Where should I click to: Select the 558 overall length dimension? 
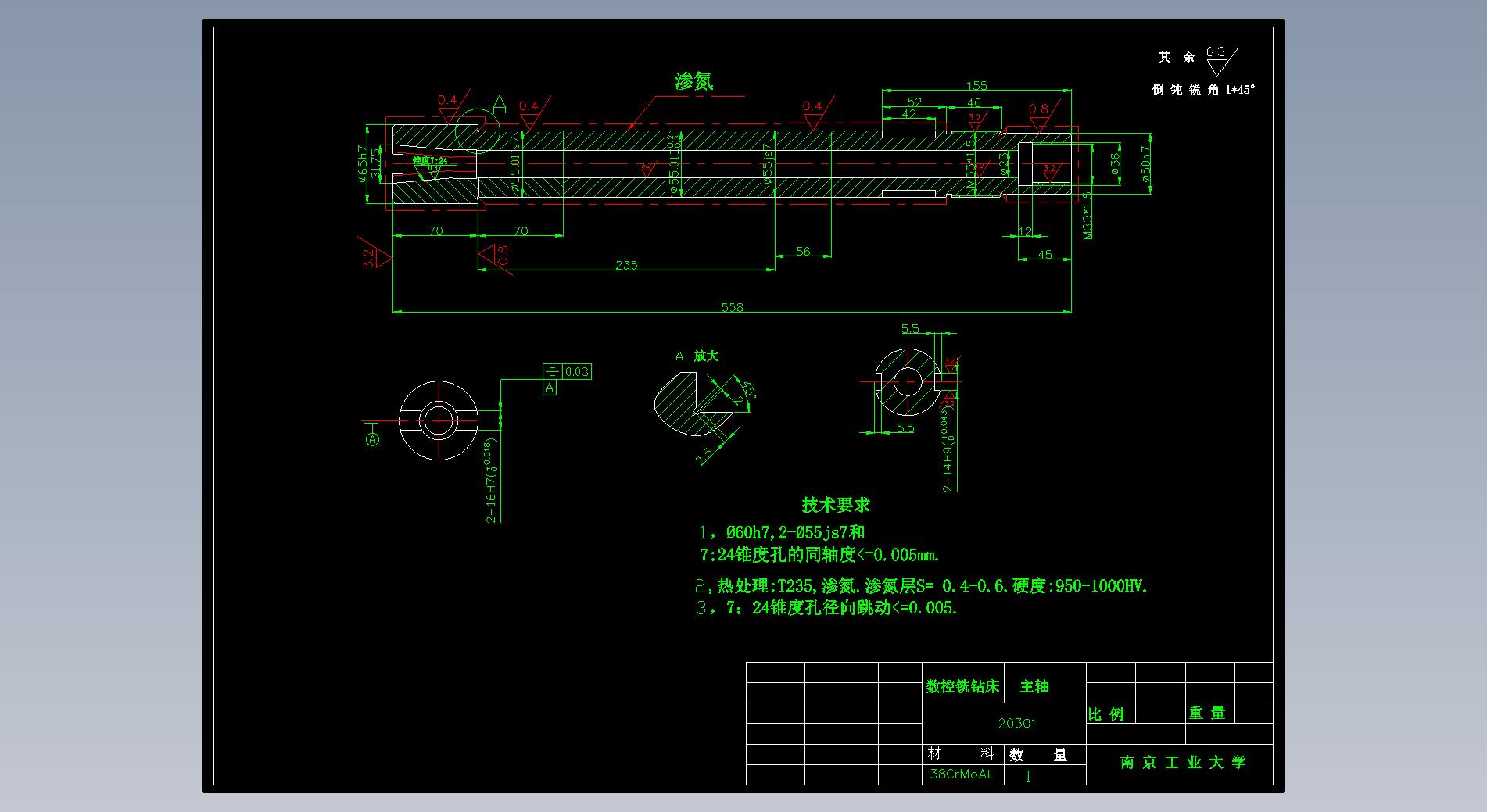coord(732,307)
